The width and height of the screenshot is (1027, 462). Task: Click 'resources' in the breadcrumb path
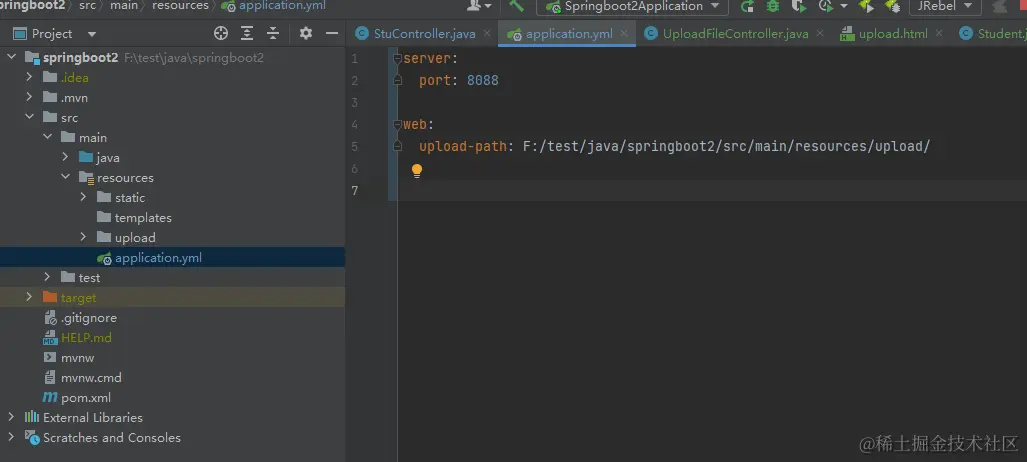point(180,6)
